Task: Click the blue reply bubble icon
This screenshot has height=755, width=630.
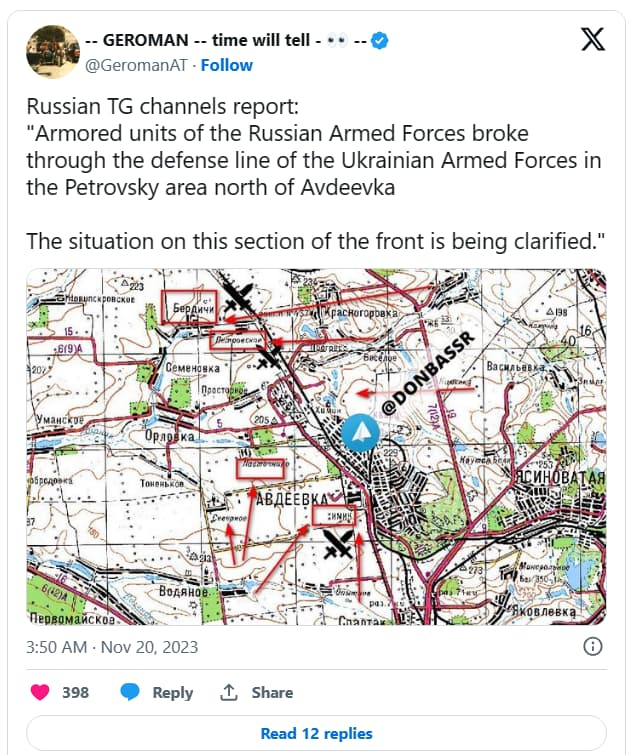Action: coord(130,692)
